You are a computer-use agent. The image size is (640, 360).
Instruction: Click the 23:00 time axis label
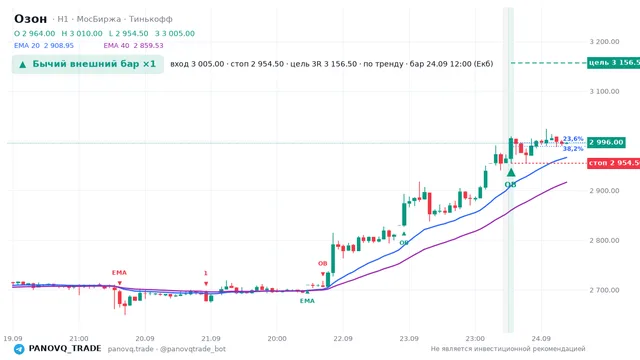point(475,339)
